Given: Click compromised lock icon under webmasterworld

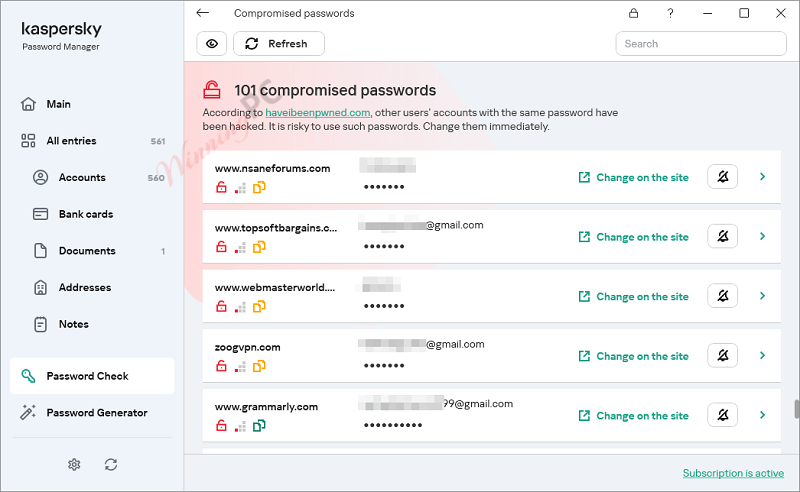Looking at the screenshot, I should [221, 307].
